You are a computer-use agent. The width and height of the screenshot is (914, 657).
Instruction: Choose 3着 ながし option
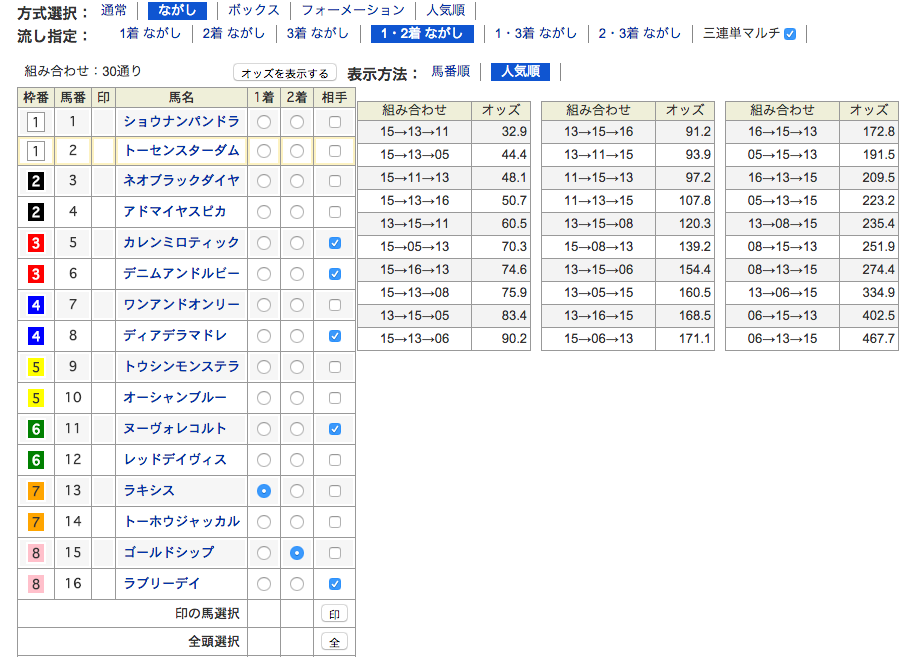coord(318,33)
